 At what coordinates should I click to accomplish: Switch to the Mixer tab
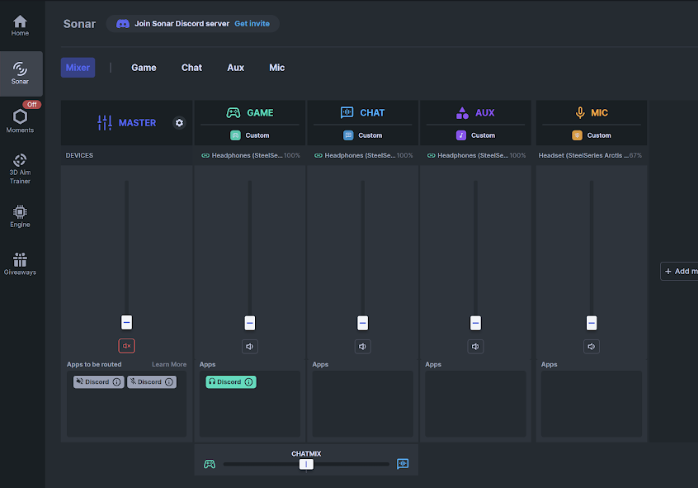tap(78, 68)
